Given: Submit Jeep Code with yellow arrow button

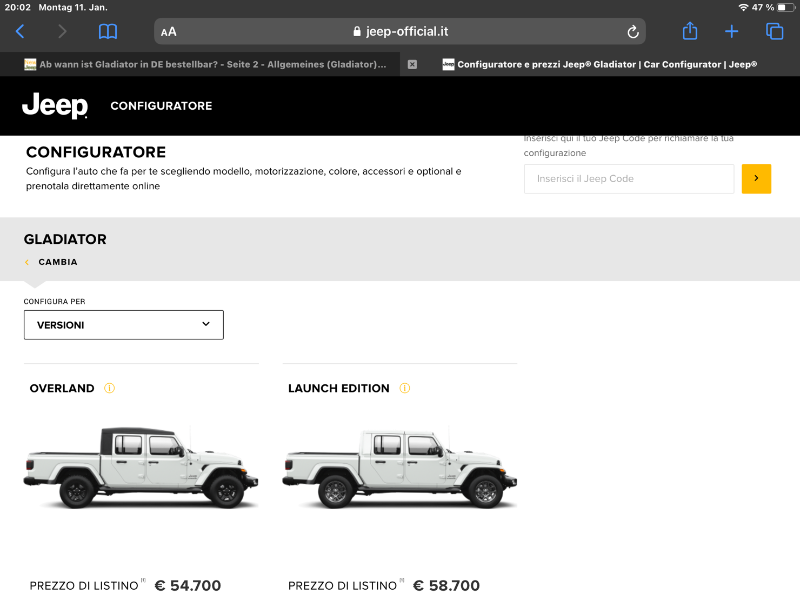Looking at the screenshot, I should click(756, 179).
